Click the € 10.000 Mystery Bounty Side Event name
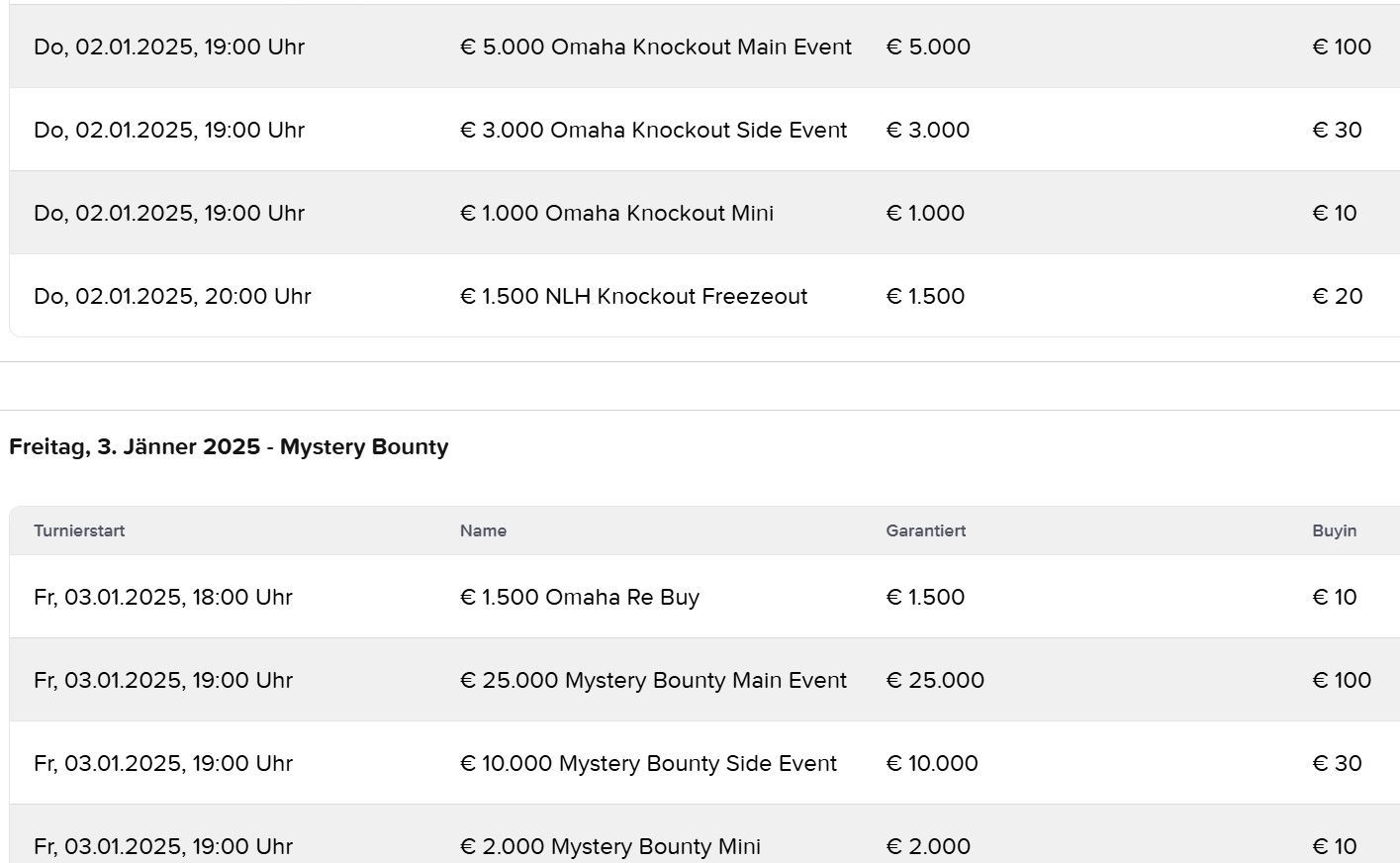Image resolution: width=1400 pixels, height=863 pixels. point(648,763)
